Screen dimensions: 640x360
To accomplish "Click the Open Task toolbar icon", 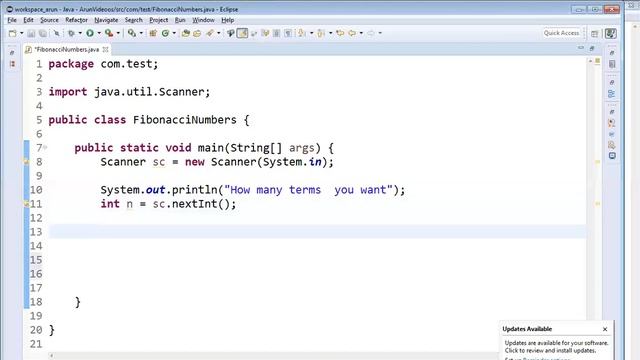I will (x=197, y=33).
